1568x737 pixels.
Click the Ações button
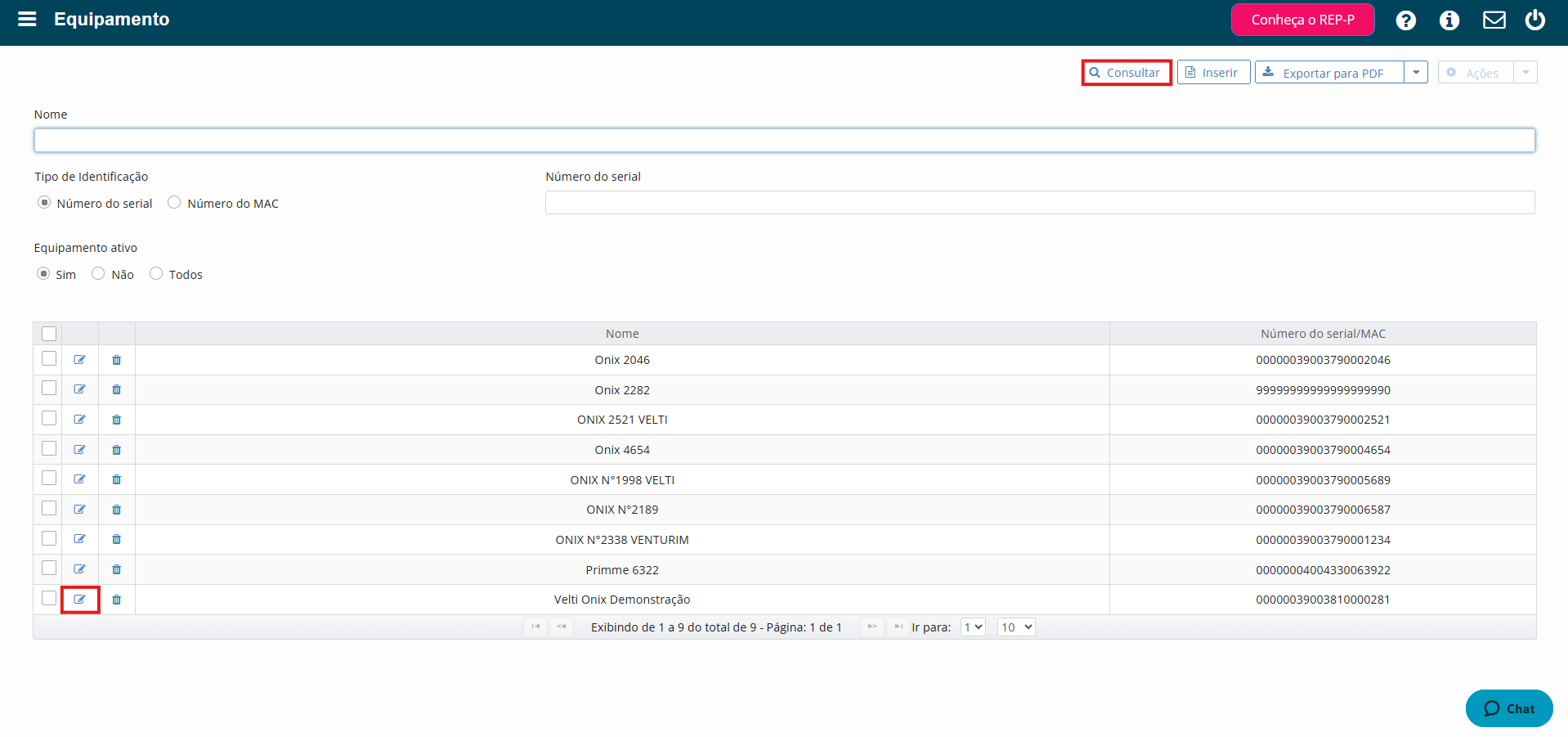(1476, 72)
